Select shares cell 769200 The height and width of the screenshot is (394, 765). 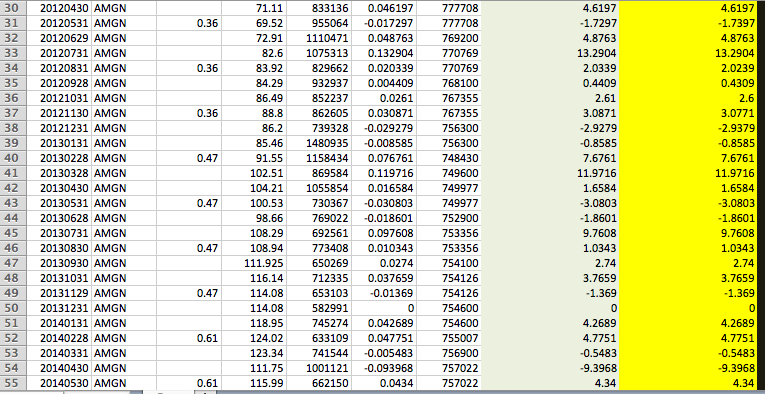449,38
